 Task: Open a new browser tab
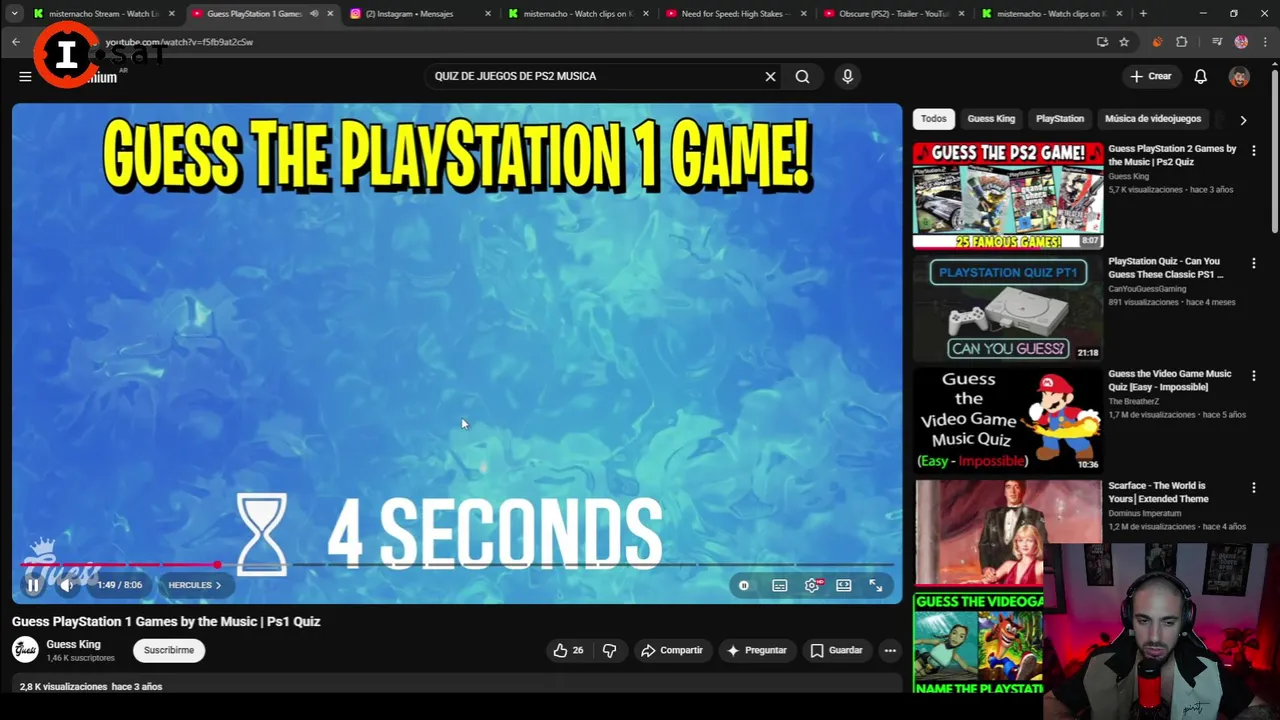coord(1143,14)
